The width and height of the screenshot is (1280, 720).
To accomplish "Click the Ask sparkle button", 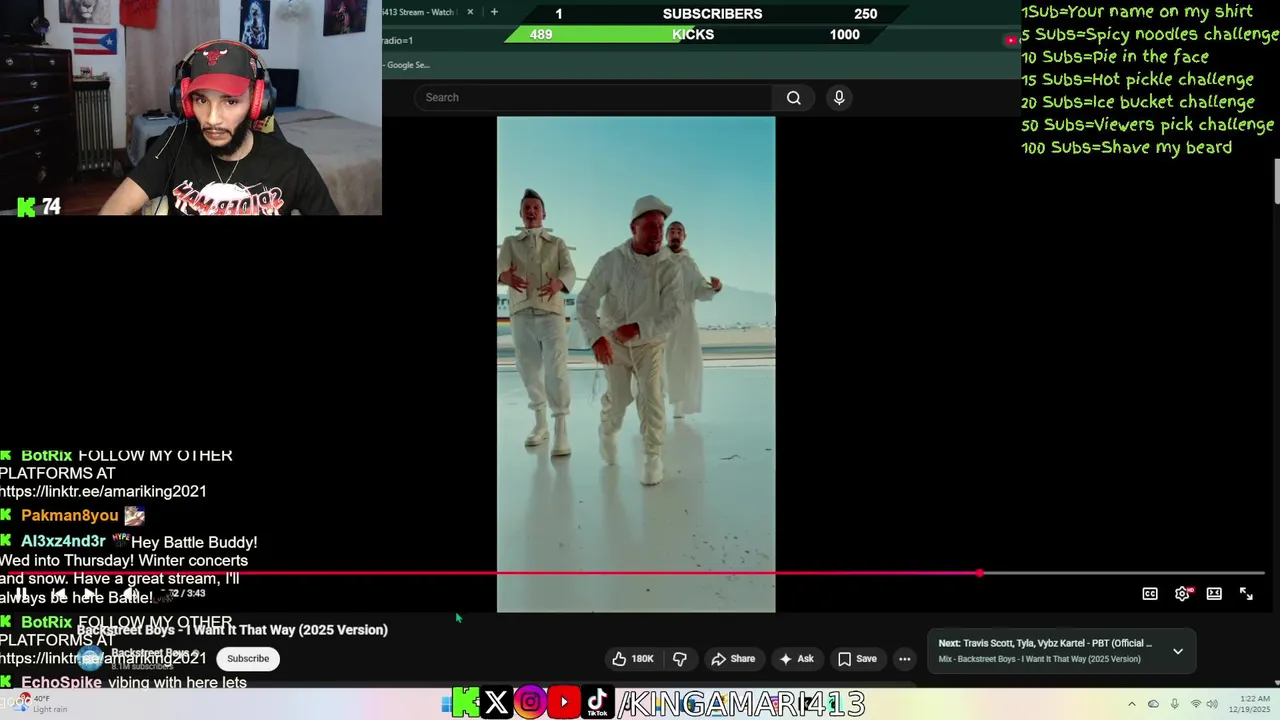I will tap(796, 659).
